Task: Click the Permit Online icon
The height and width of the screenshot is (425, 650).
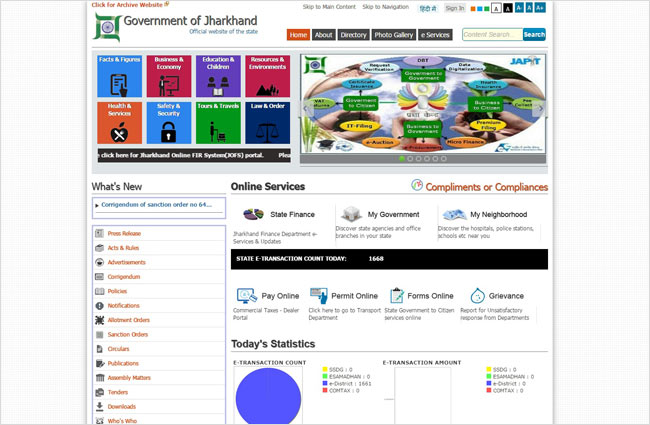Action: pyautogui.click(x=318, y=296)
